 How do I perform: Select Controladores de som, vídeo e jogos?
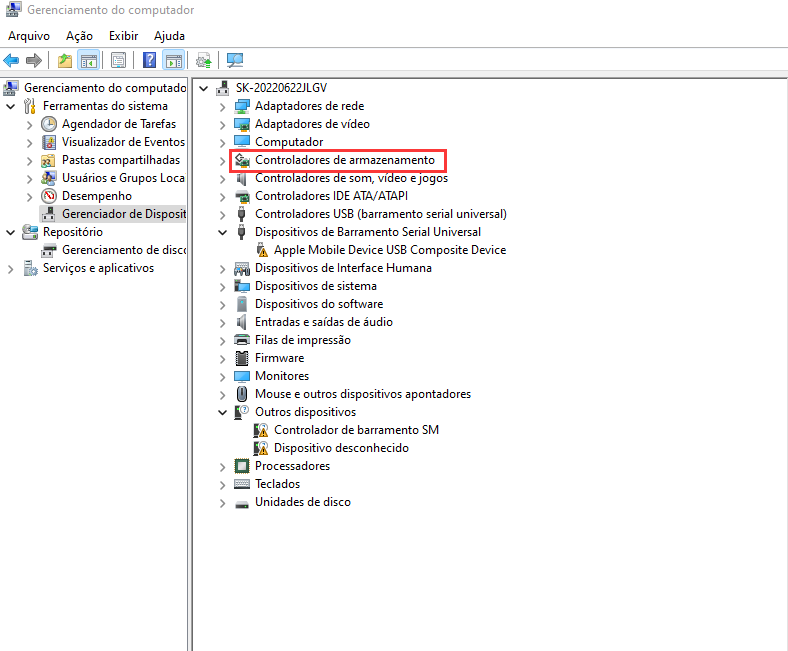[x=351, y=178]
